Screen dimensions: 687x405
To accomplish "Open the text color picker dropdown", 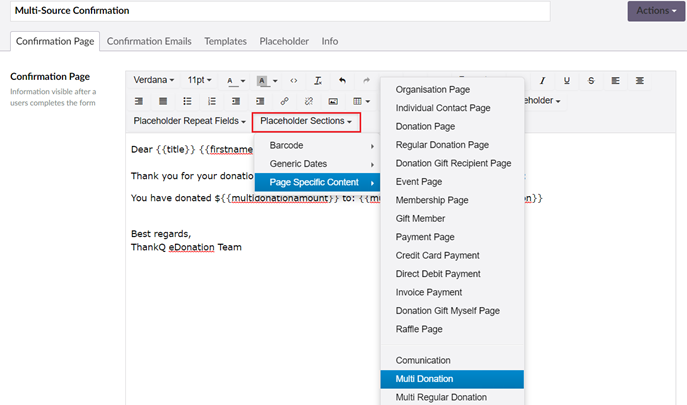I will (x=240, y=80).
